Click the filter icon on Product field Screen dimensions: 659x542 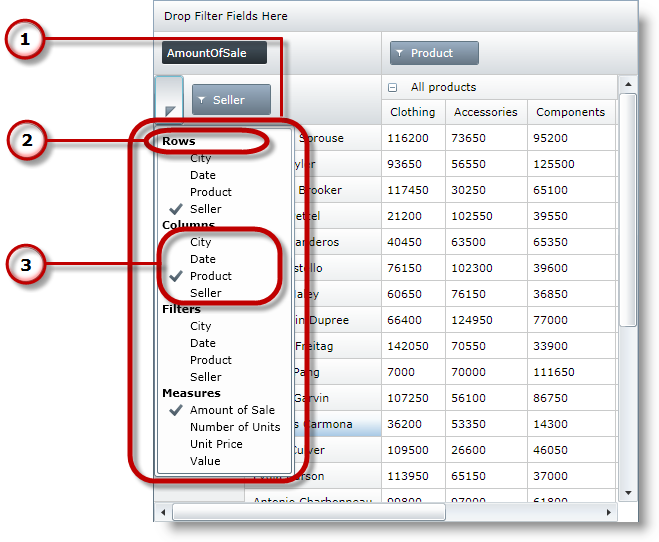click(x=400, y=53)
